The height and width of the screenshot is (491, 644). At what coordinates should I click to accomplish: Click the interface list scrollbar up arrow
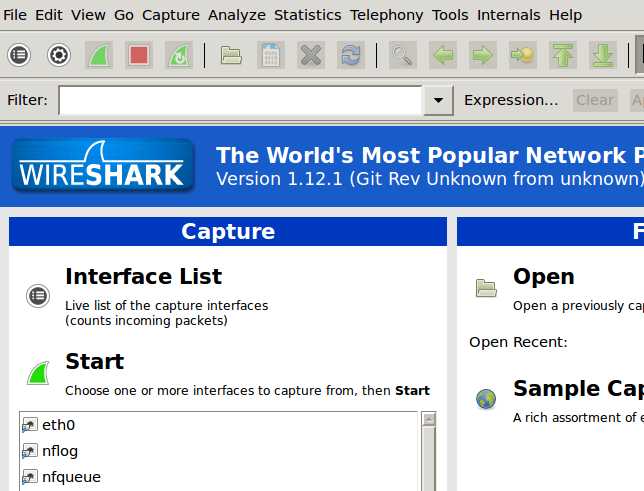(x=428, y=420)
